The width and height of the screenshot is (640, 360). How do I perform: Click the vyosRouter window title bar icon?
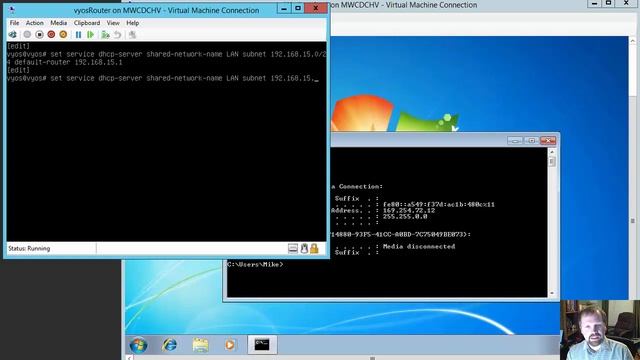12,10
